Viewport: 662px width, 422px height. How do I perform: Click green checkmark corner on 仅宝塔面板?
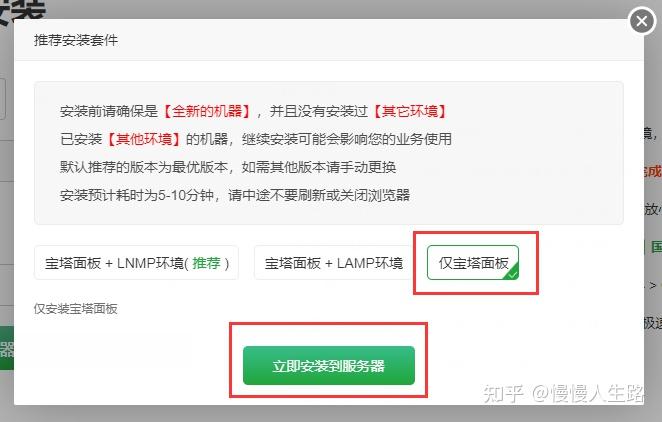pyautogui.click(x=512, y=274)
